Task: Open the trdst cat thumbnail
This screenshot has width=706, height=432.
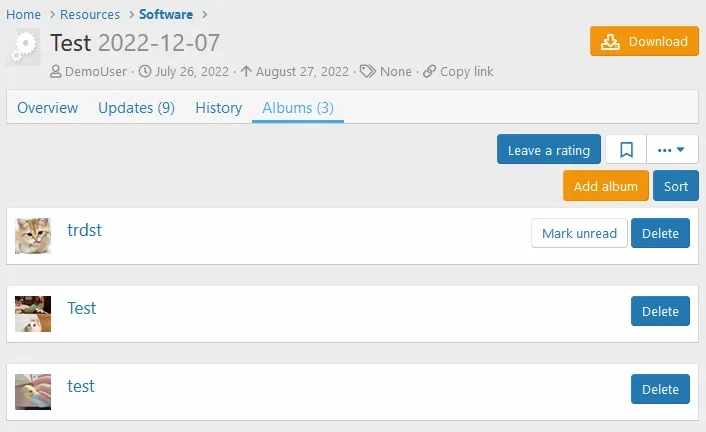Action: click(33, 236)
